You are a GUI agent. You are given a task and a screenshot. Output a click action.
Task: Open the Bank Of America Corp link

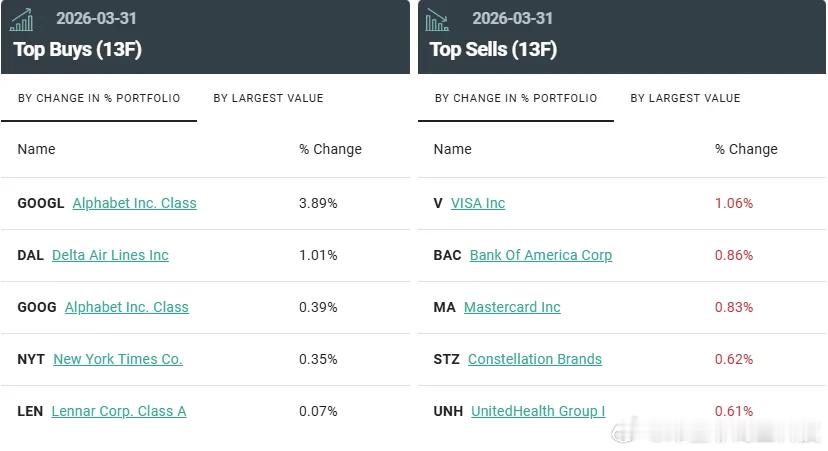point(541,255)
